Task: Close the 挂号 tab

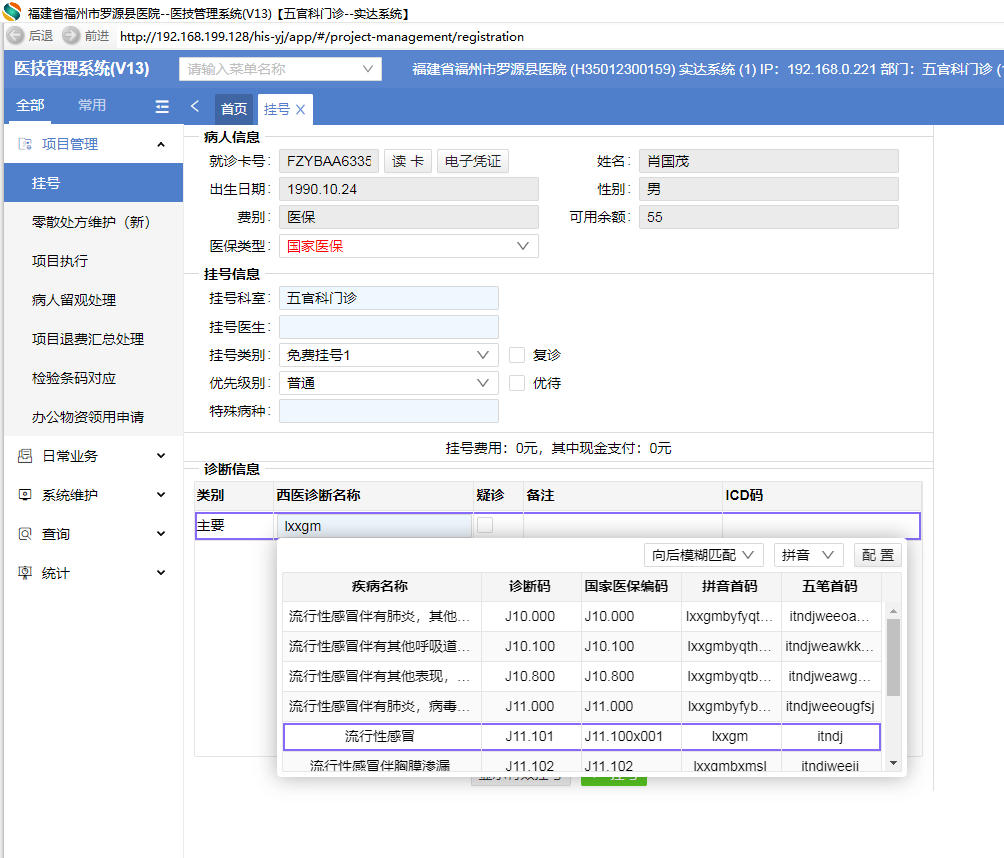Action: tap(300, 109)
